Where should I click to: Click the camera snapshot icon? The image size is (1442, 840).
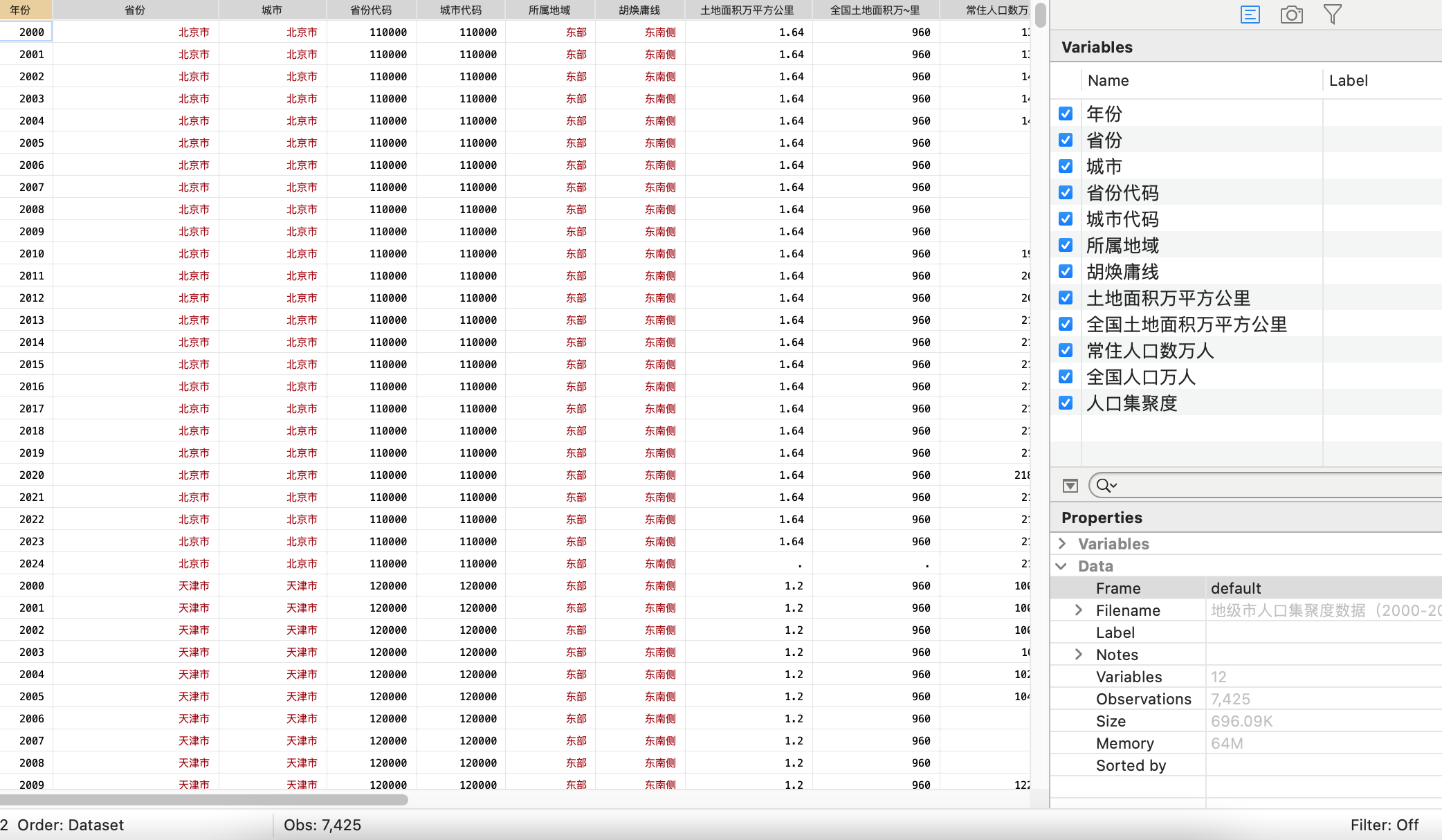pyautogui.click(x=1291, y=15)
